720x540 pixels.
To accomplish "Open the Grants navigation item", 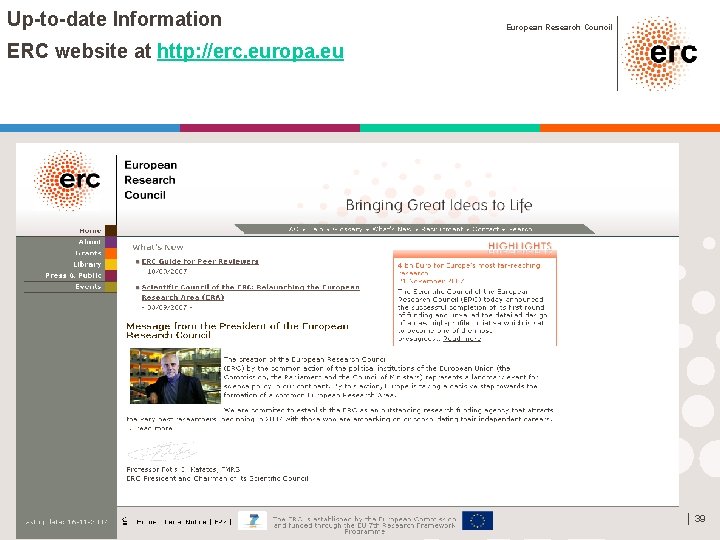I will (x=88, y=253).
